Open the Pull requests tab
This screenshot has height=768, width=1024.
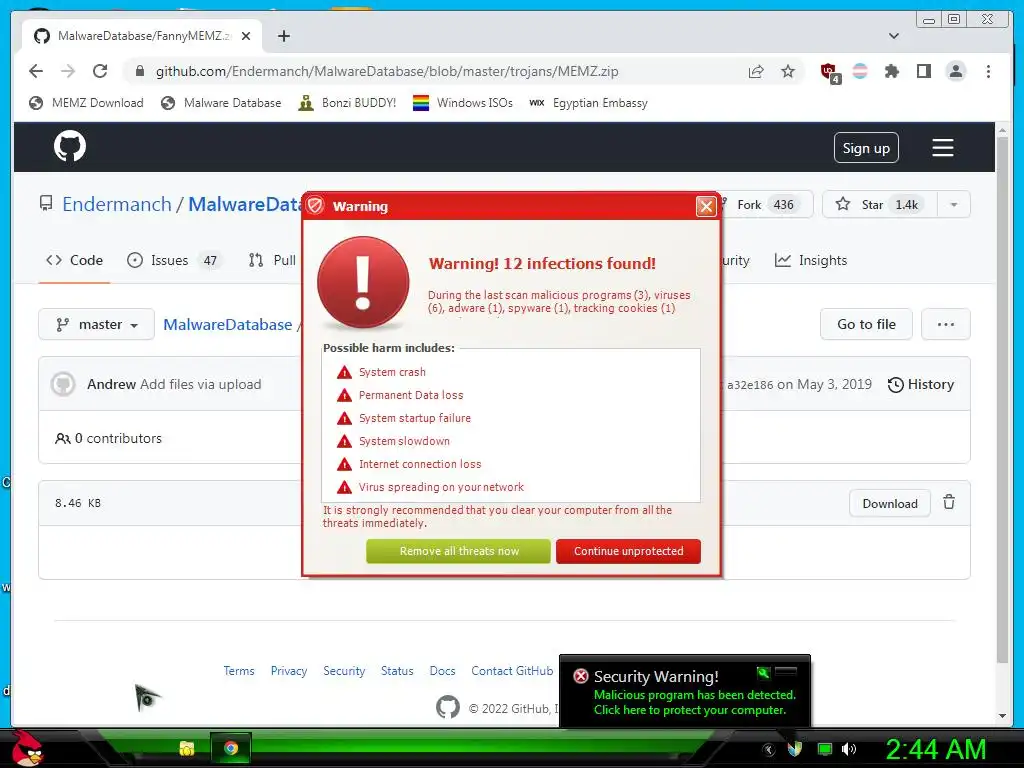(x=272, y=260)
